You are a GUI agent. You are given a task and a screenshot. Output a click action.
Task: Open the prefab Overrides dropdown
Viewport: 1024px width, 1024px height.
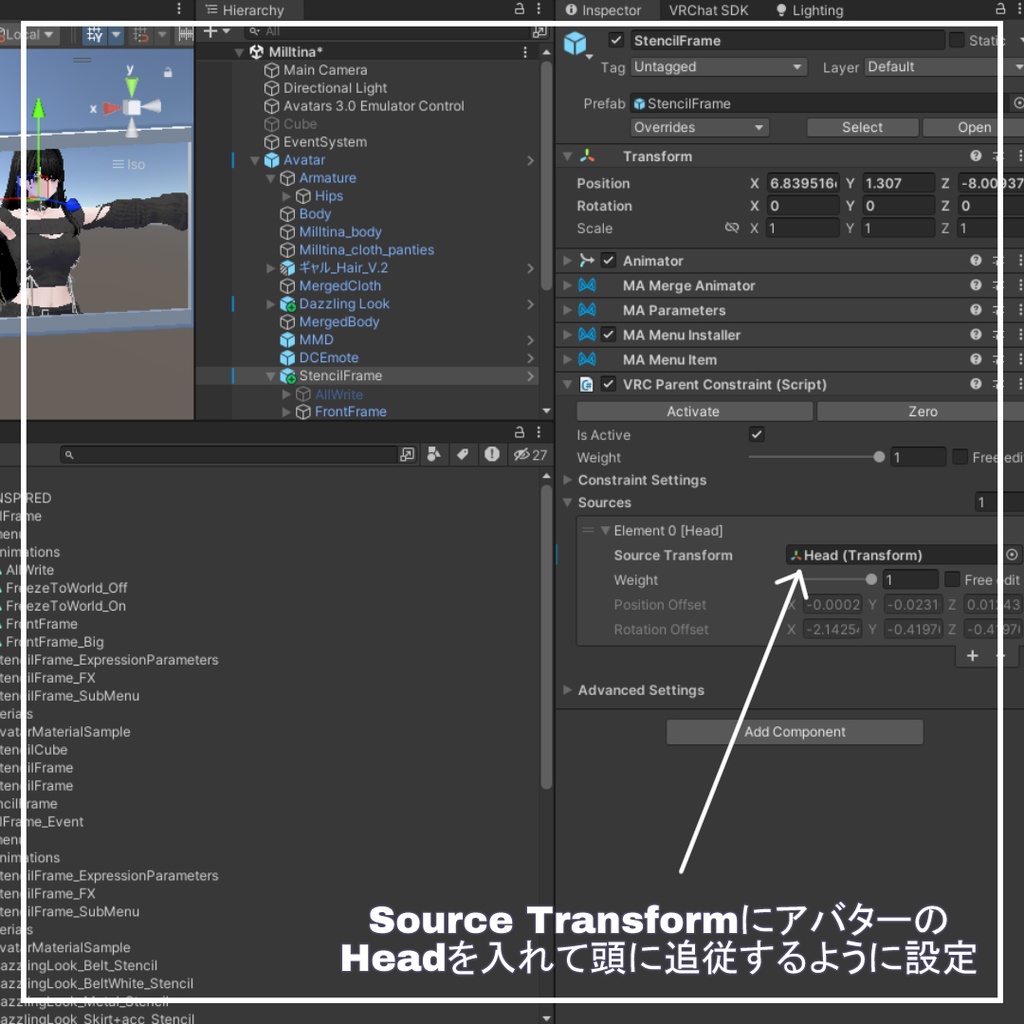(x=699, y=127)
